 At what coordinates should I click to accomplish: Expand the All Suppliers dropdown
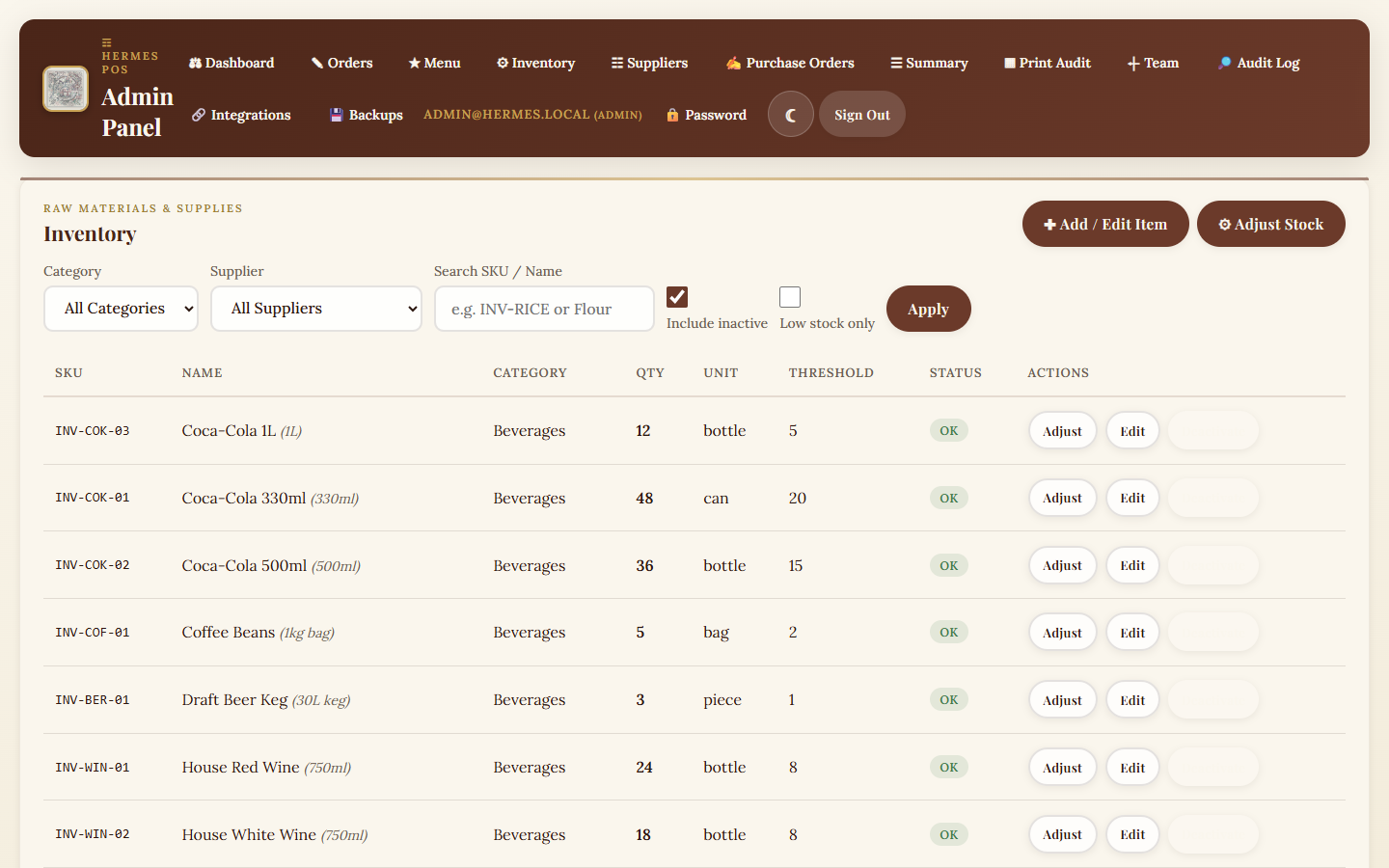point(315,309)
